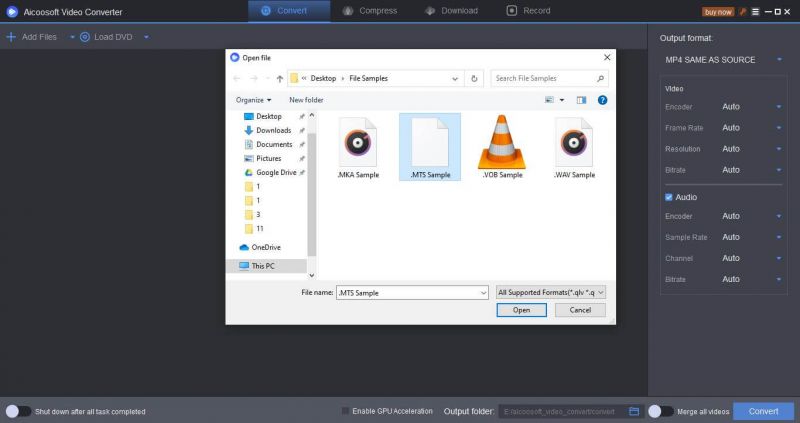Click the browse output folder icon
Screen dimensions: 800x423
click(634, 411)
